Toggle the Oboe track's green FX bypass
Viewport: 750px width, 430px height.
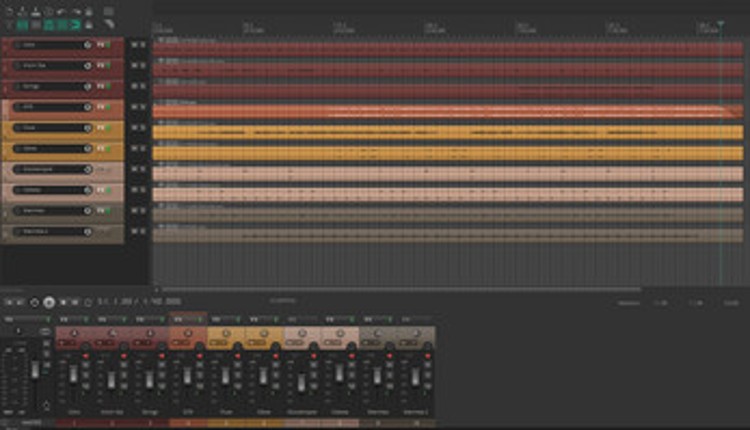106,150
